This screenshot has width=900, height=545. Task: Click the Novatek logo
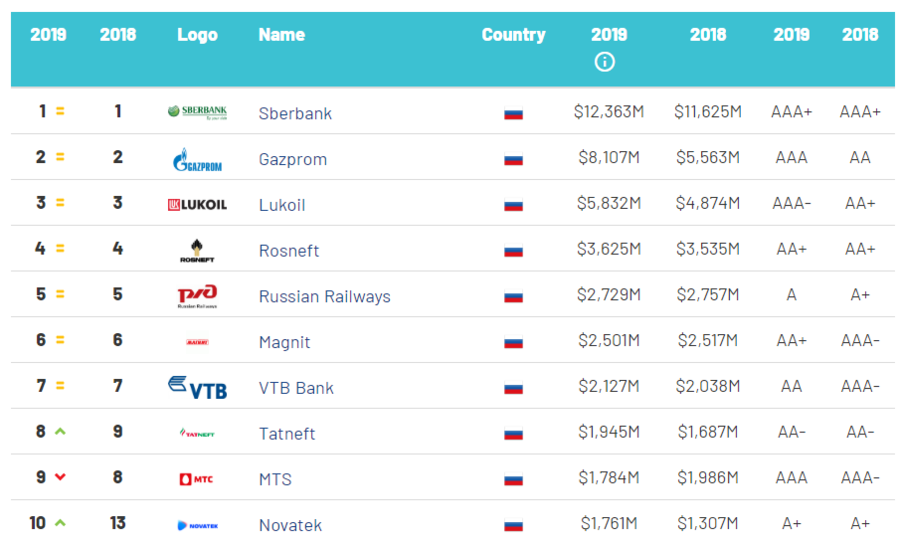197,525
